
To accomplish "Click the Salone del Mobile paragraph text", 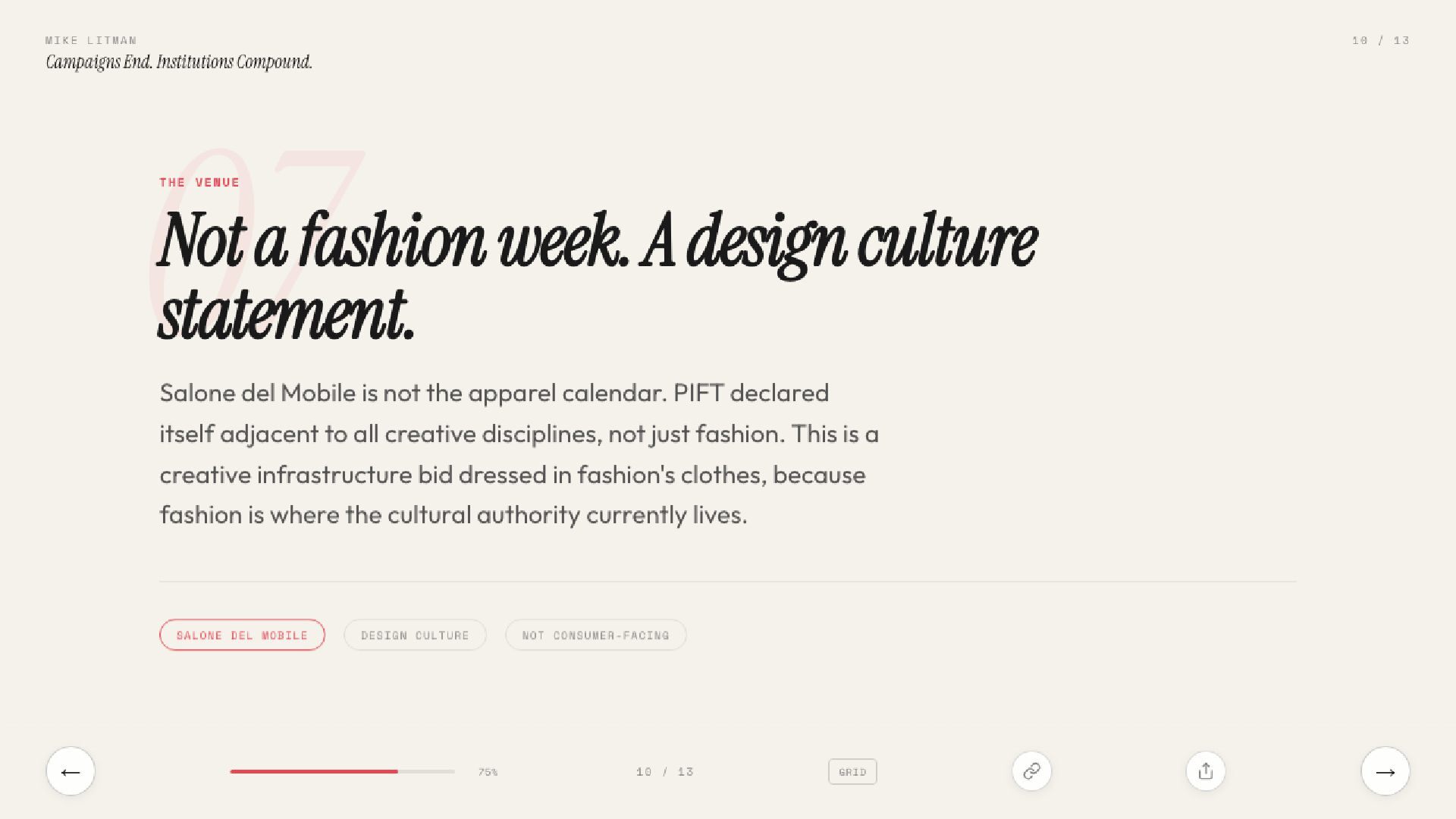I will (519, 453).
